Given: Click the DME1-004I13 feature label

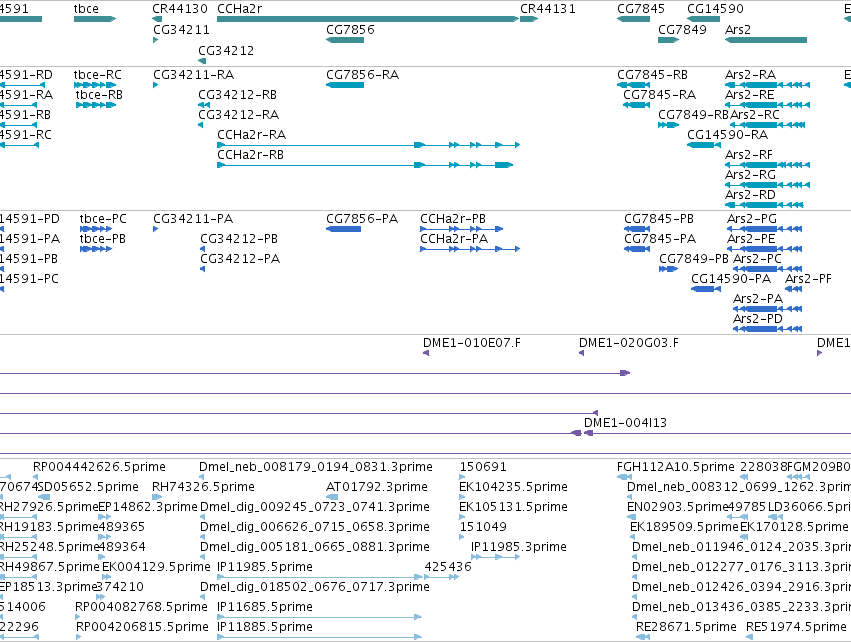Looking at the screenshot, I should (x=625, y=423).
